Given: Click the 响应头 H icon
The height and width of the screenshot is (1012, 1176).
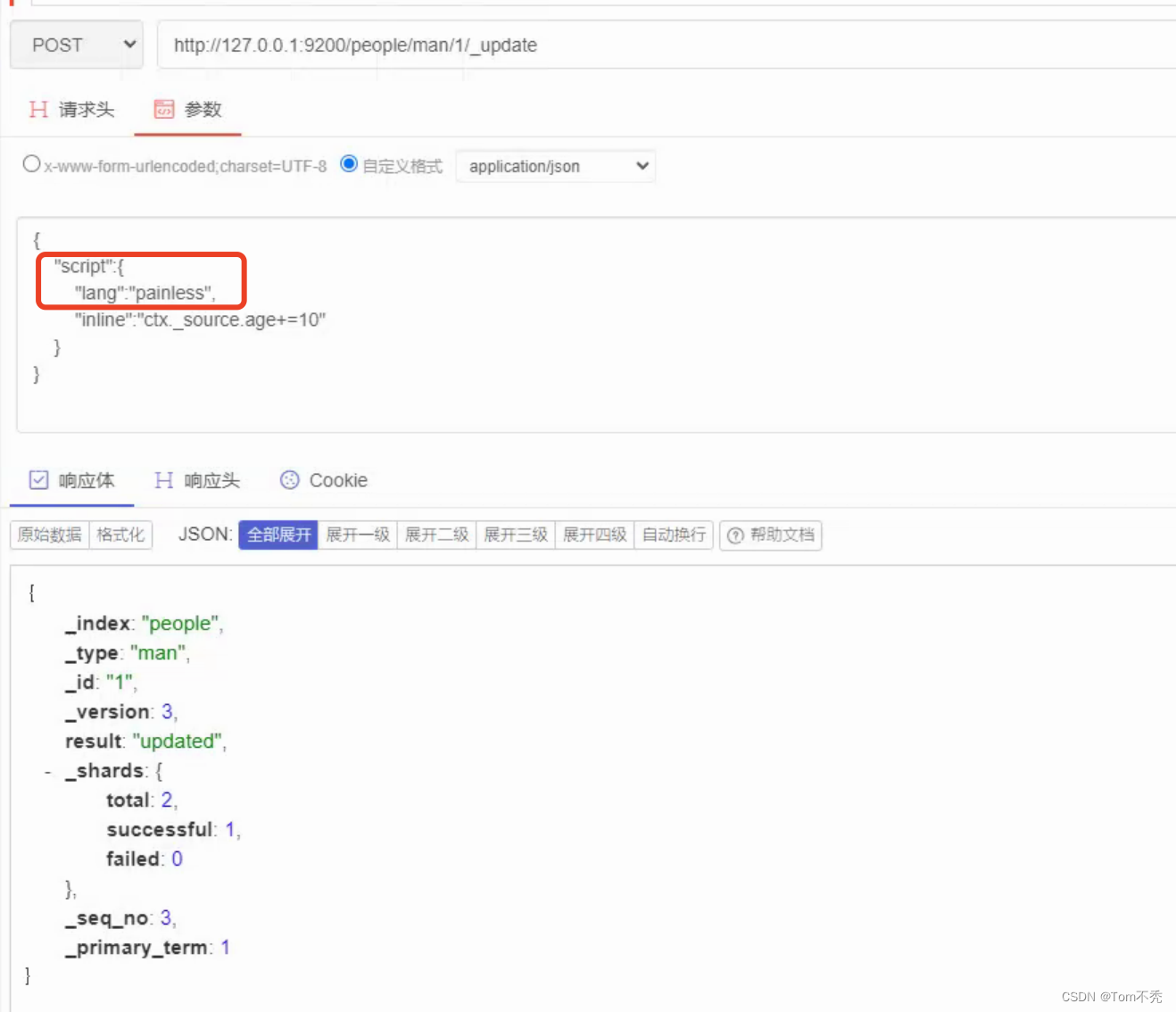Looking at the screenshot, I should (x=163, y=480).
